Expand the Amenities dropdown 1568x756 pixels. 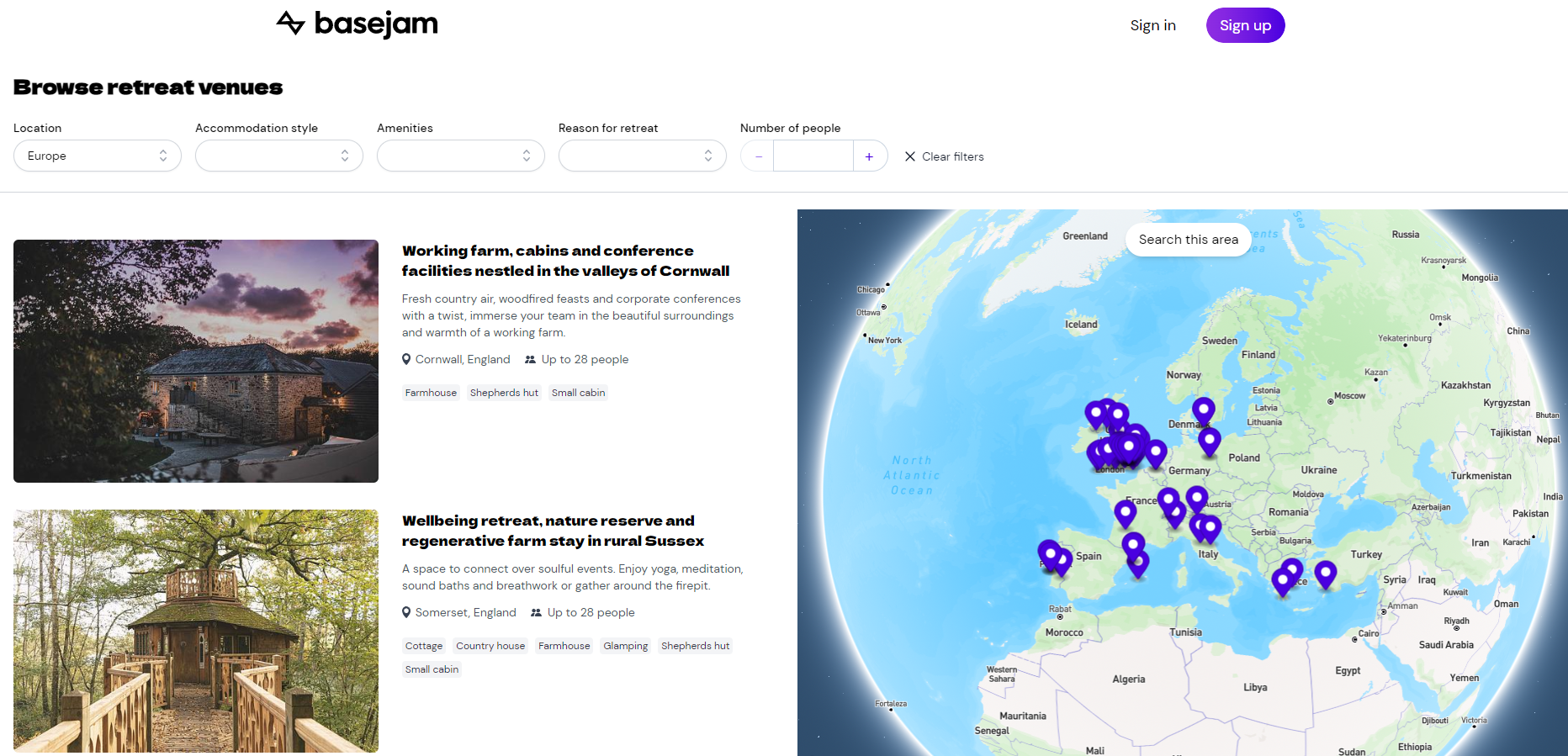tap(461, 156)
